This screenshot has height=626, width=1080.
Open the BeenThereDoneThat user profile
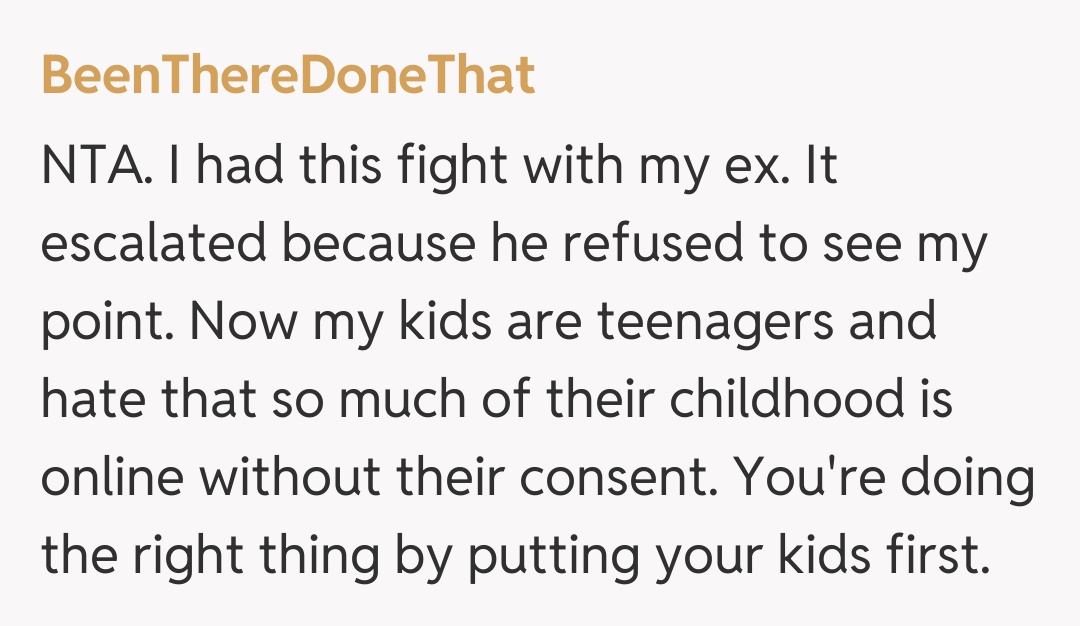(x=288, y=77)
